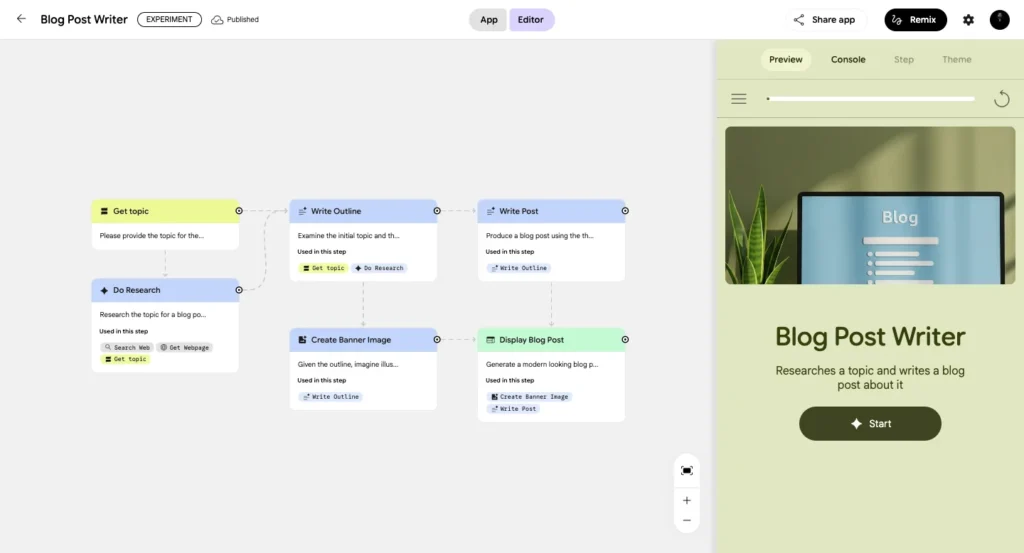1024x553 pixels.
Task: Click the Display Blog Post output port
Action: click(625, 340)
